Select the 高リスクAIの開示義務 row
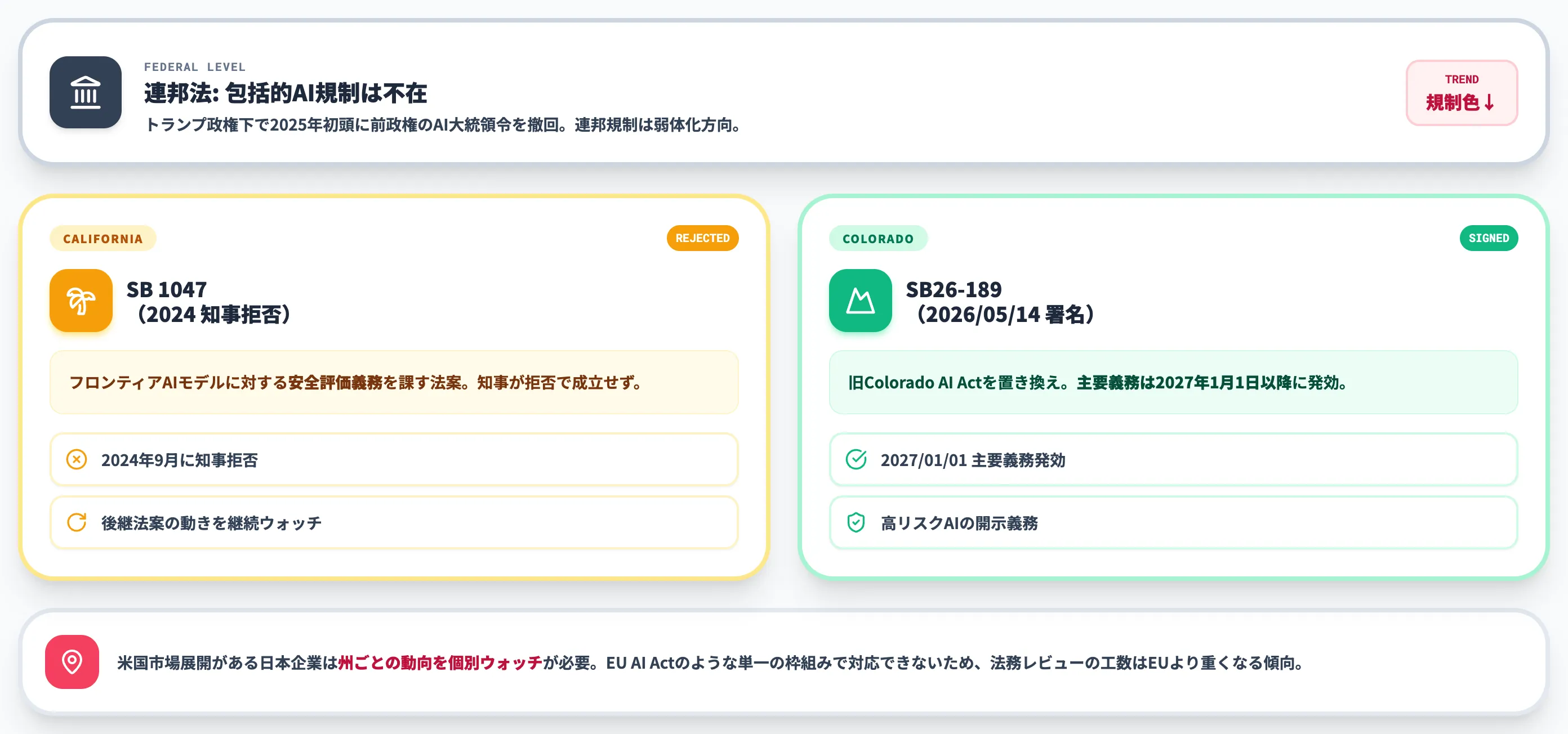The width and height of the screenshot is (1568, 734). (1173, 522)
